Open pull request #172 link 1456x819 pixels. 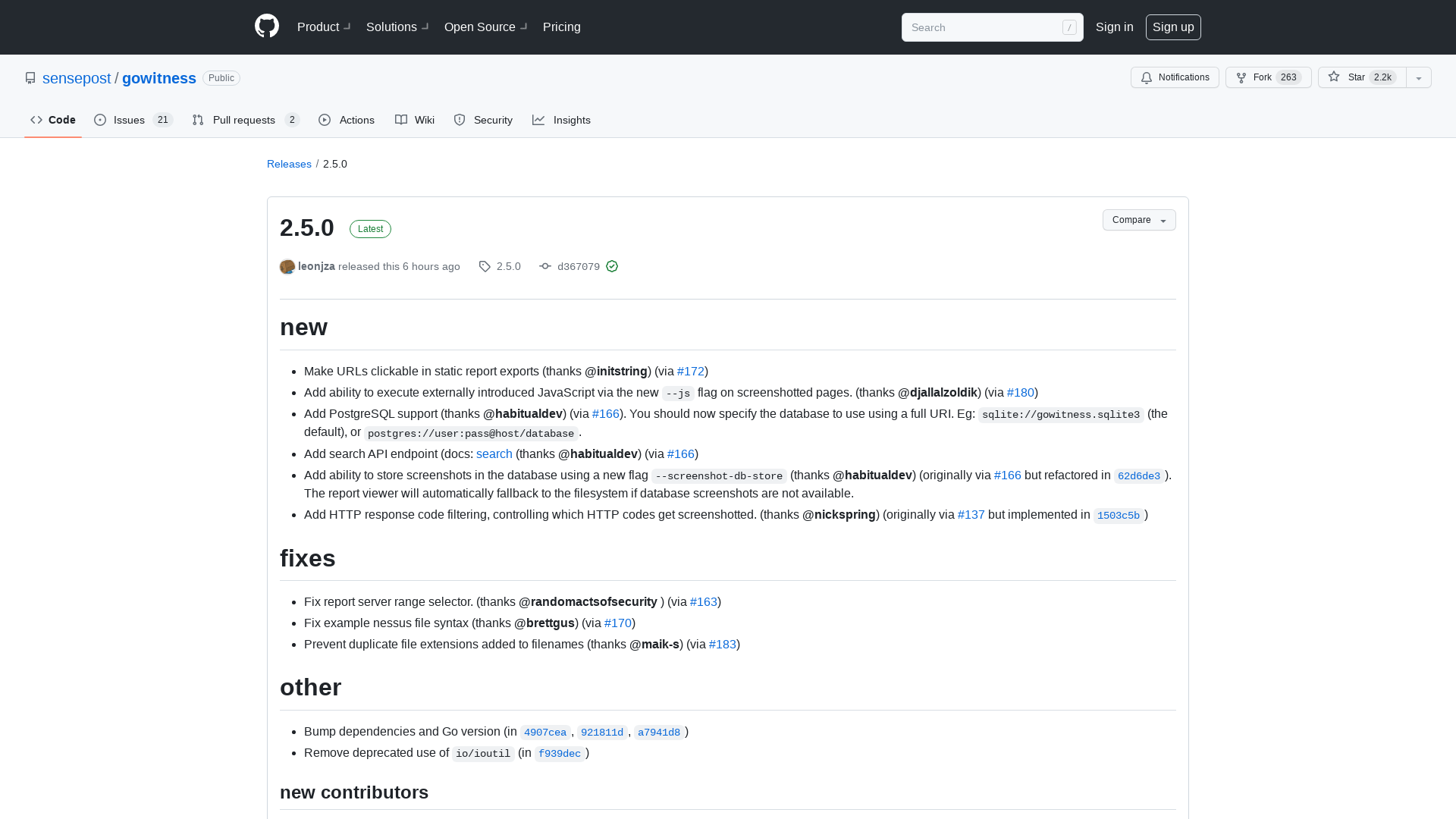point(691,371)
